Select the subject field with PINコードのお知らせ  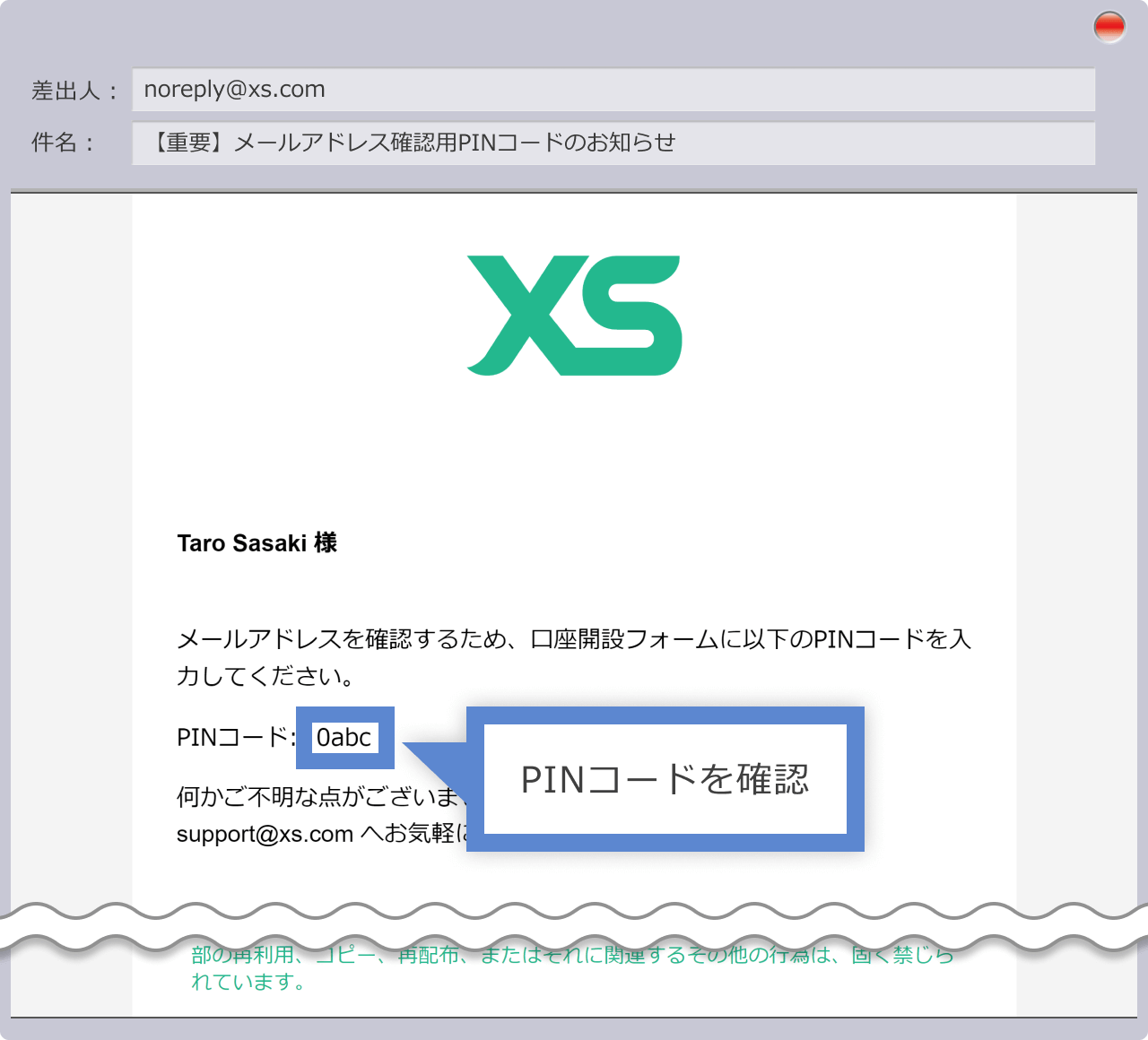coord(613,143)
